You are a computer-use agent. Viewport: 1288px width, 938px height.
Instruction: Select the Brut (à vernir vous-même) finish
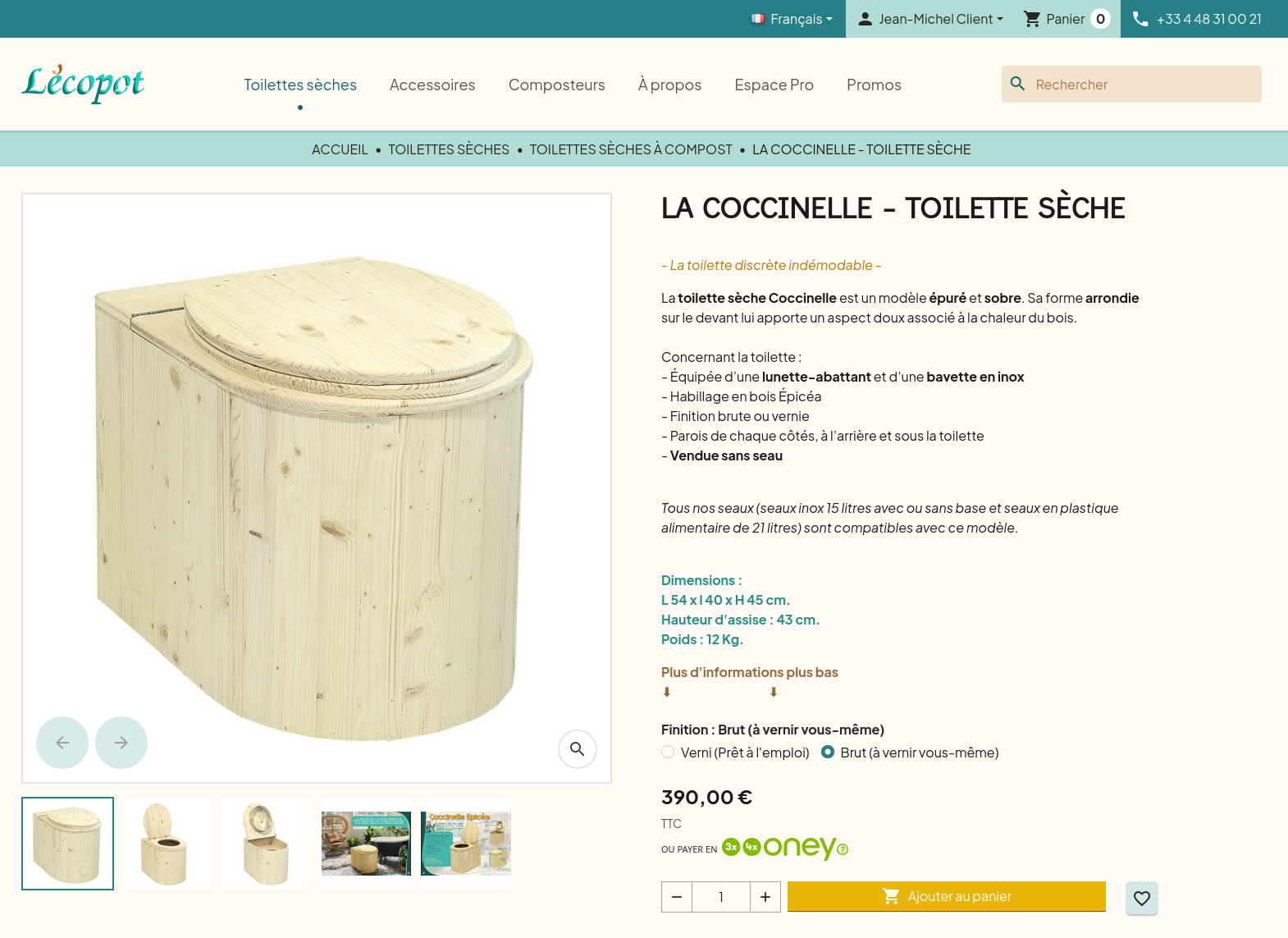tap(827, 752)
